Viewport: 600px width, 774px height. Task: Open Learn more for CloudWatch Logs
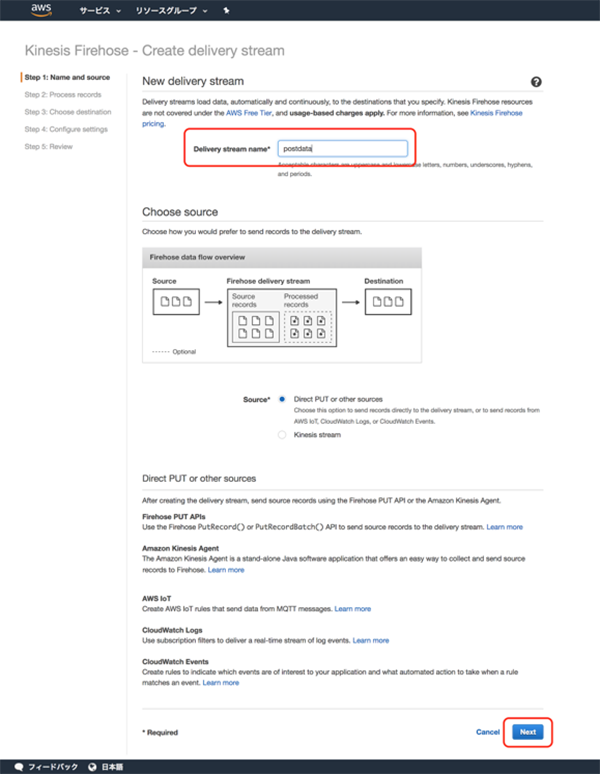(370, 640)
